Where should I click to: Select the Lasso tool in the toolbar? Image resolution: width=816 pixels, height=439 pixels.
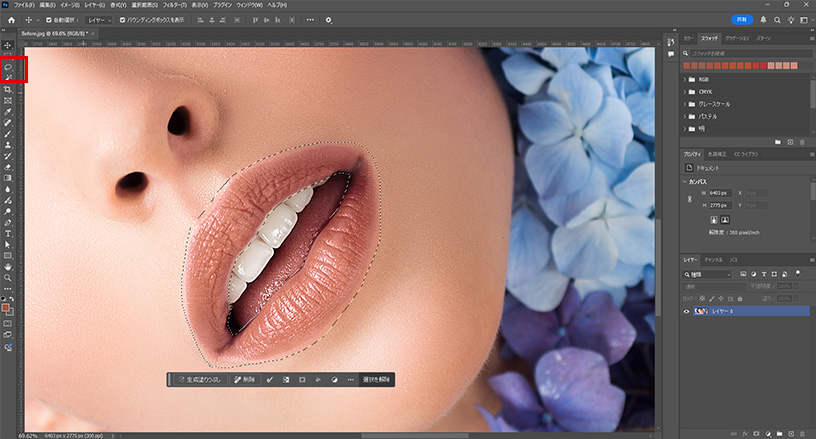tap(8, 67)
